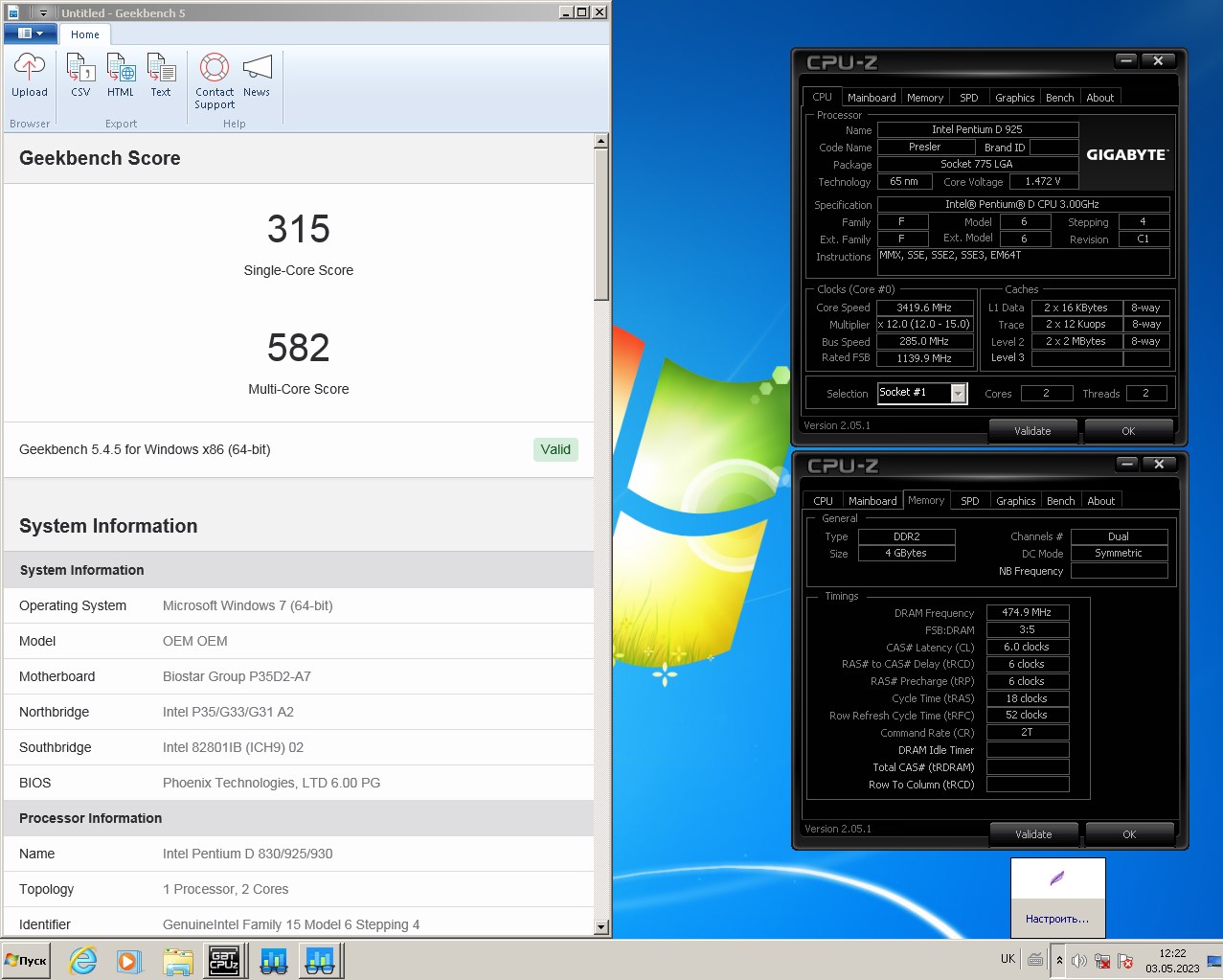Click the Show Desktop icon at taskbar end
The image size is (1223, 980).
(1214, 960)
